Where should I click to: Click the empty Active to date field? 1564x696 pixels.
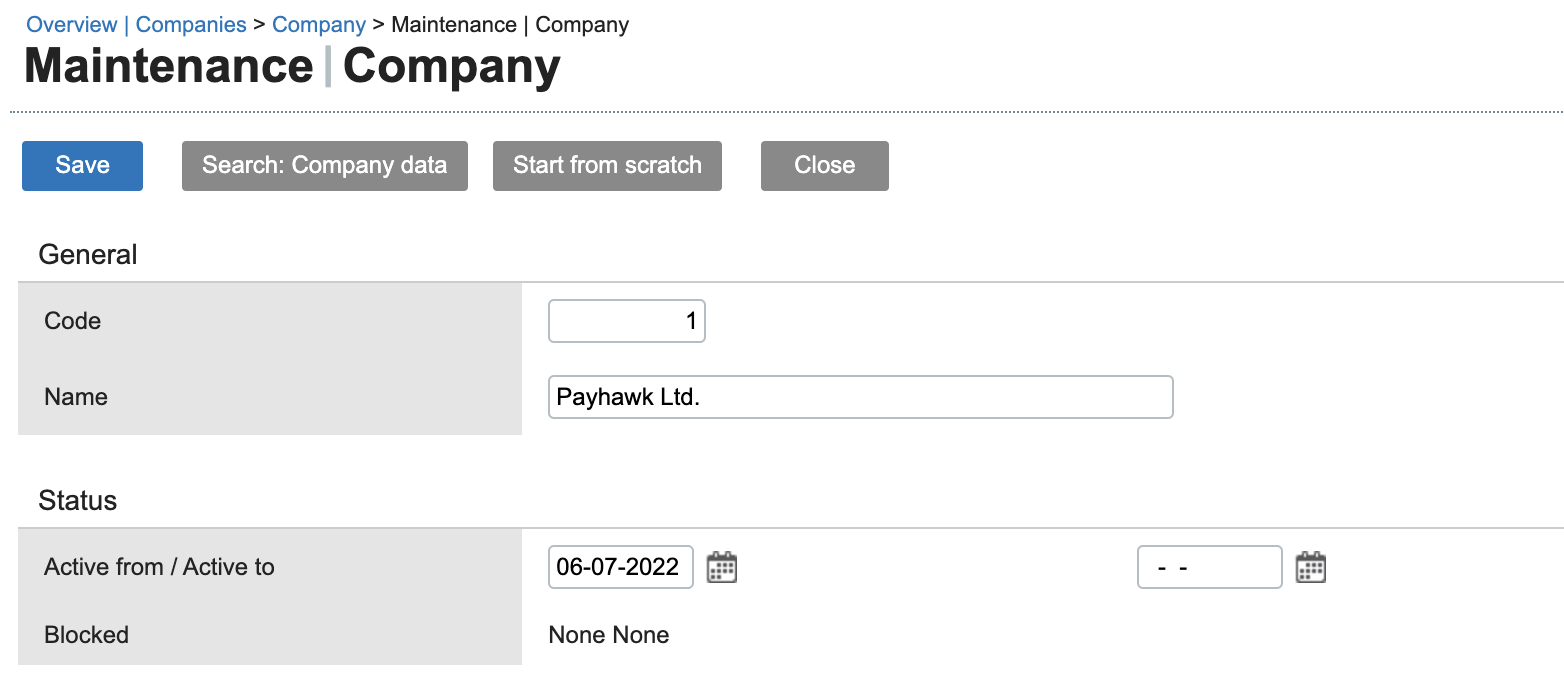click(1209, 567)
